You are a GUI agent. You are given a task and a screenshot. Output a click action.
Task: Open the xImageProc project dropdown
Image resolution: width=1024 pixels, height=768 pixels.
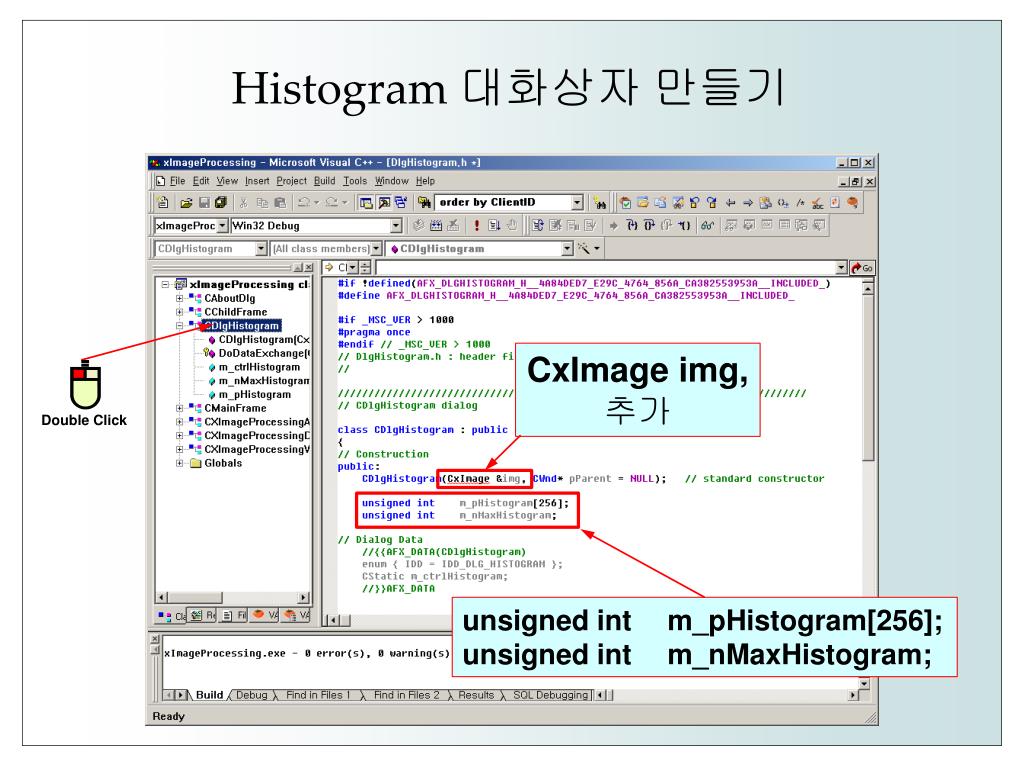point(222,225)
